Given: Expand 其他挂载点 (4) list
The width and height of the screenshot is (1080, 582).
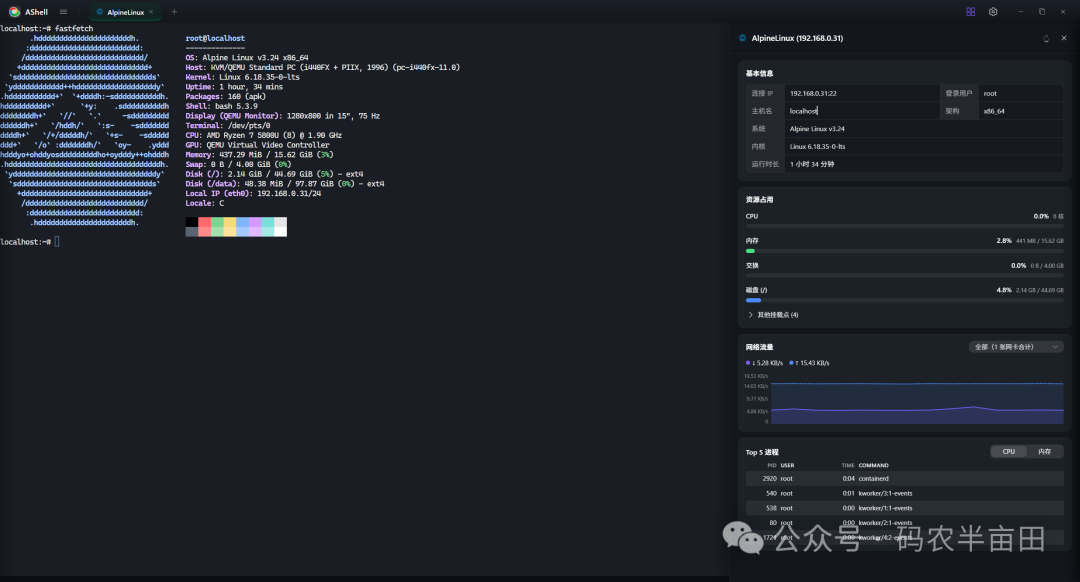Looking at the screenshot, I should click(773, 315).
